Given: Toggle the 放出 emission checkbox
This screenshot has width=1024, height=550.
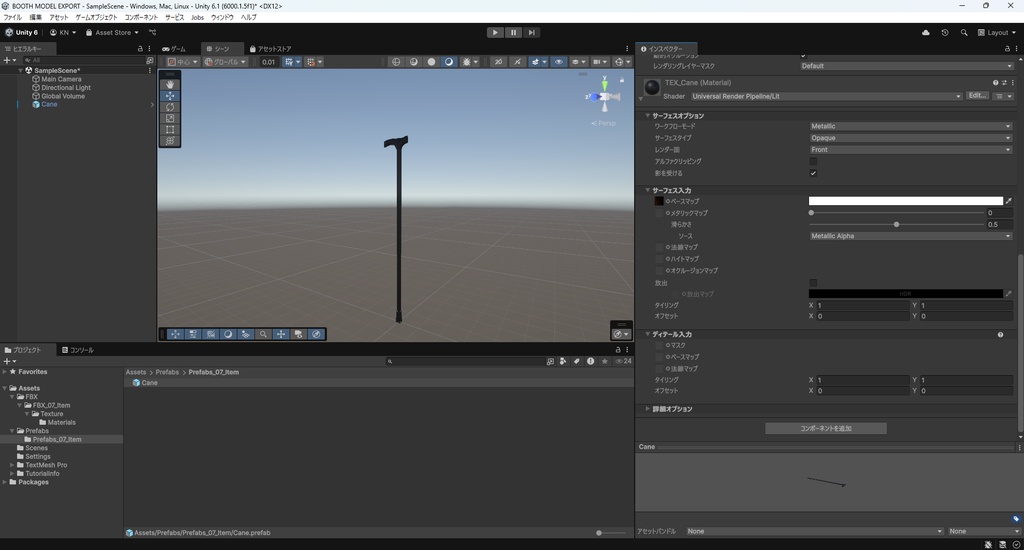Looking at the screenshot, I should click(813, 283).
